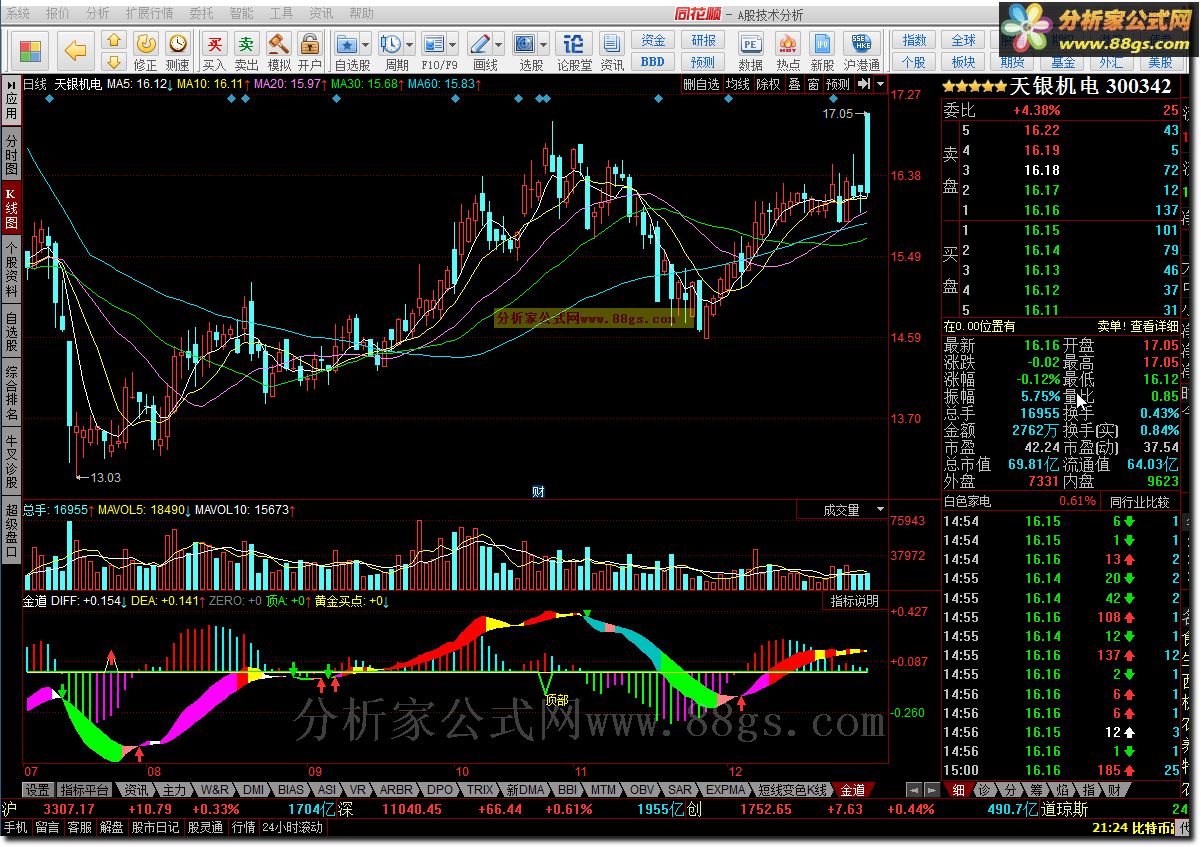Viewport: 1201px width, 847px height.
Task: Click the 资金 toolbar button
Action: click(653, 40)
